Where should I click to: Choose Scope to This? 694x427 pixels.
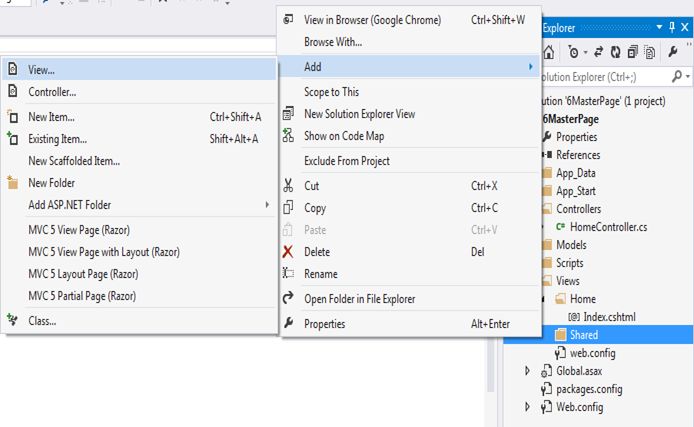410,92
